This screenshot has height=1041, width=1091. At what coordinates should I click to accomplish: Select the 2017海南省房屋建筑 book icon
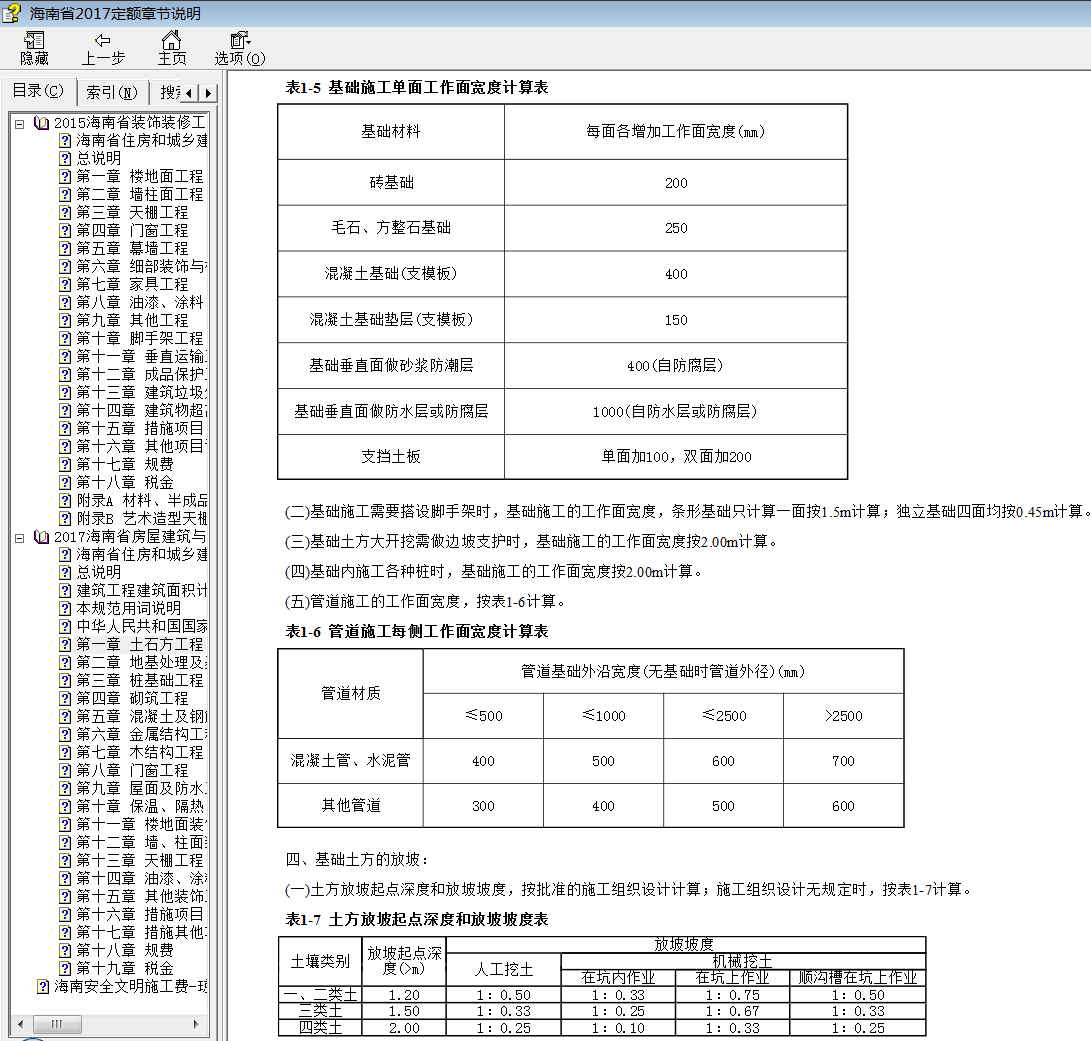41,537
